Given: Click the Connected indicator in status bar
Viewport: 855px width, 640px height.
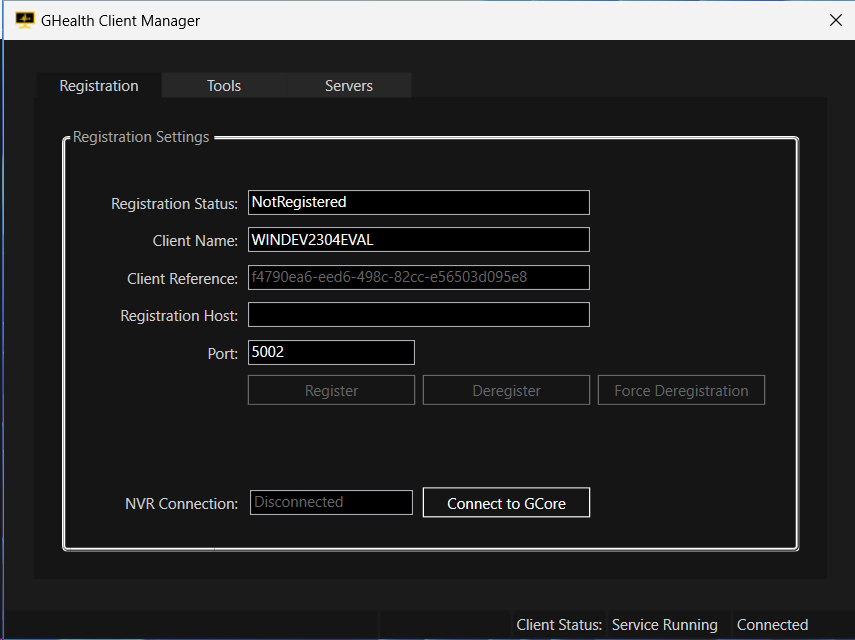Looking at the screenshot, I should click(772, 625).
